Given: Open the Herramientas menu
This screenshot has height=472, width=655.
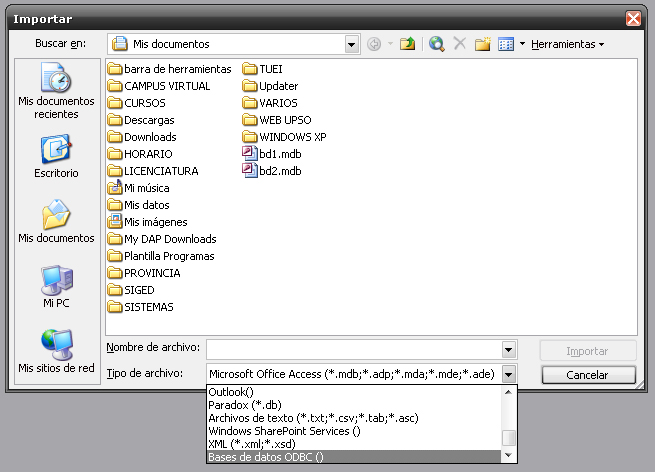Looking at the screenshot, I should pyautogui.click(x=567, y=44).
